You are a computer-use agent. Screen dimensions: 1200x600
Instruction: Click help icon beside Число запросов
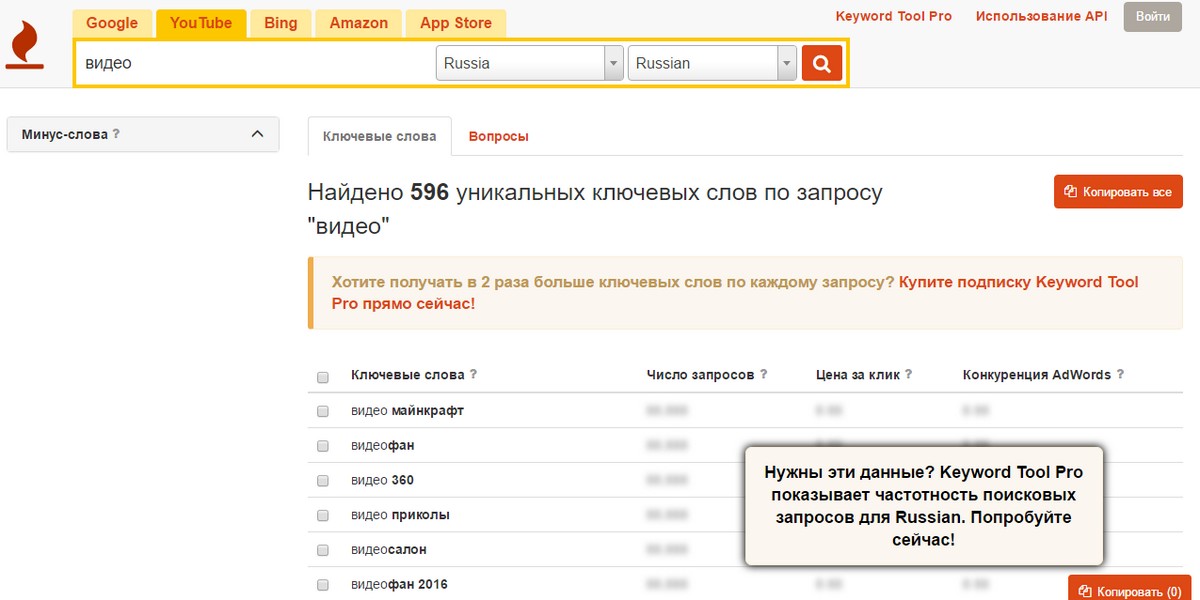763,375
